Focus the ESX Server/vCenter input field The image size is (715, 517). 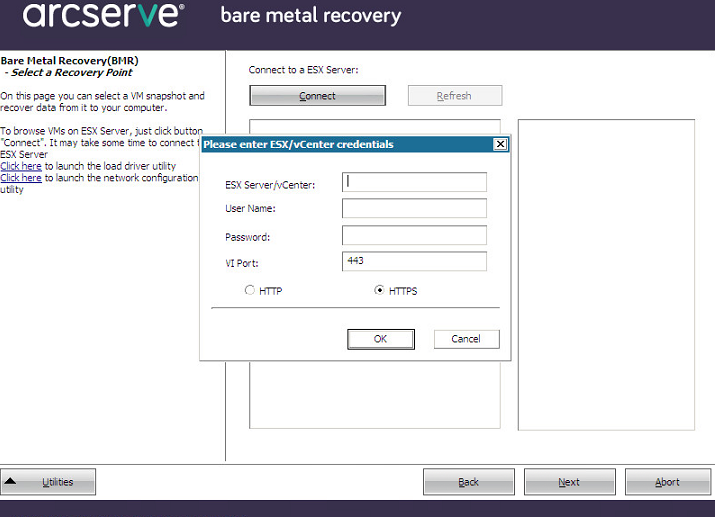pos(414,182)
